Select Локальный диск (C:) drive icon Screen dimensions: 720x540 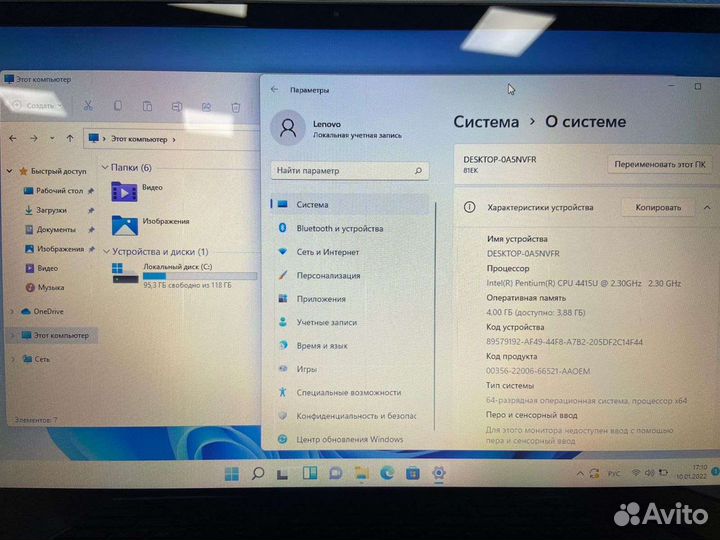(125, 273)
